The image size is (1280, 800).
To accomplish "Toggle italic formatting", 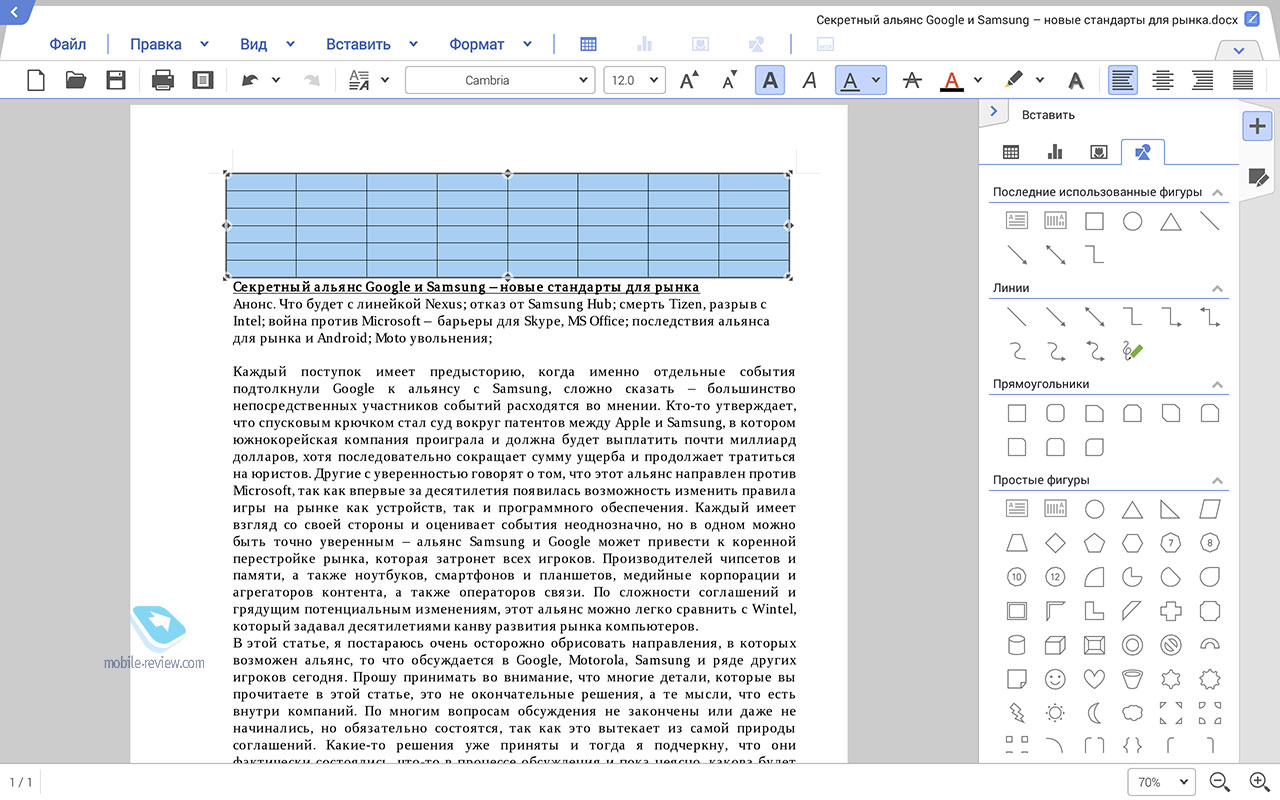I will click(x=810, y=80).
